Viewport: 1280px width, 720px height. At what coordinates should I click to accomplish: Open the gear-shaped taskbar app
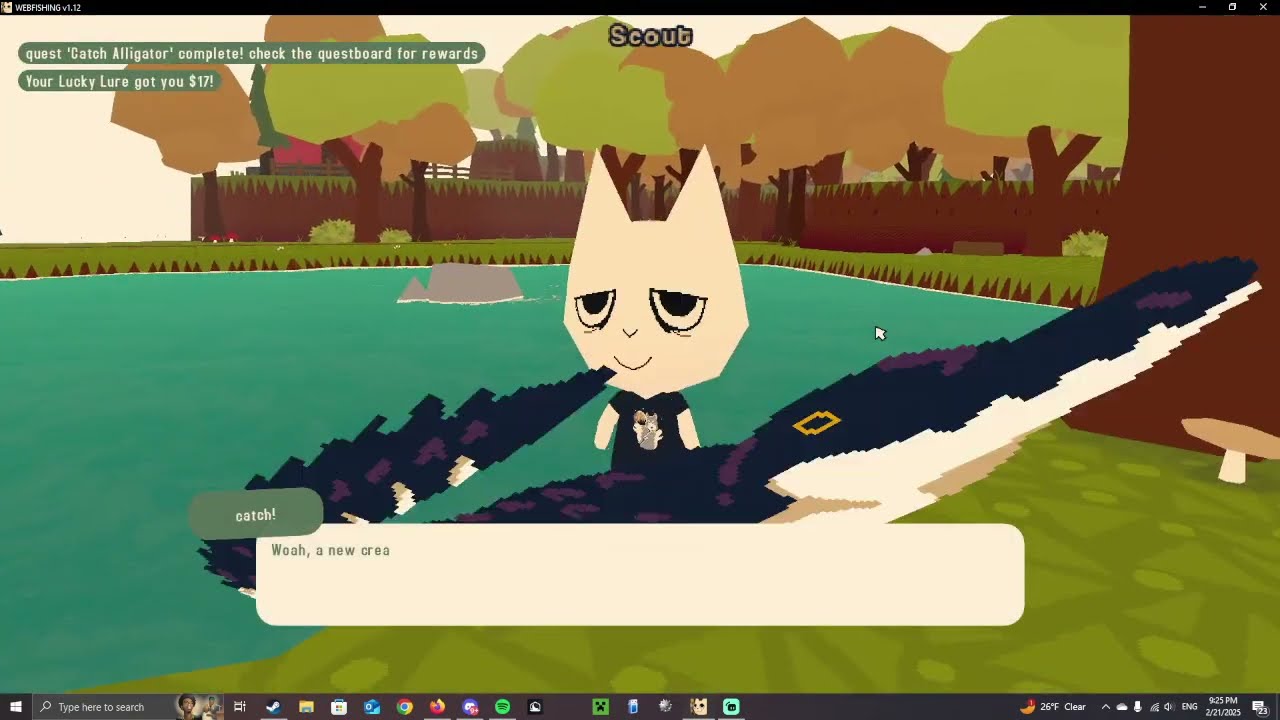(x=666, y=707)
